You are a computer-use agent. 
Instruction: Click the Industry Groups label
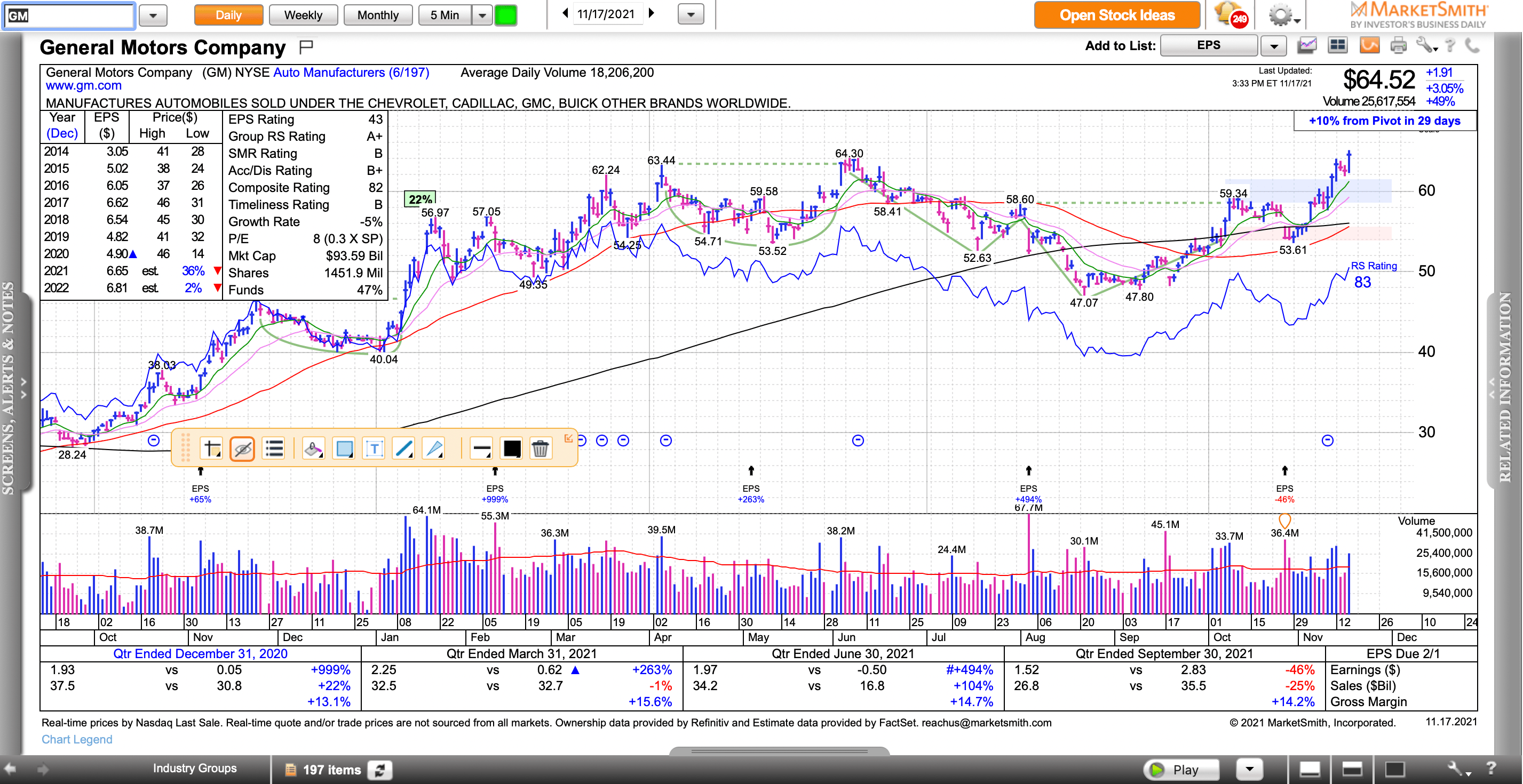(x=195, y=768)
